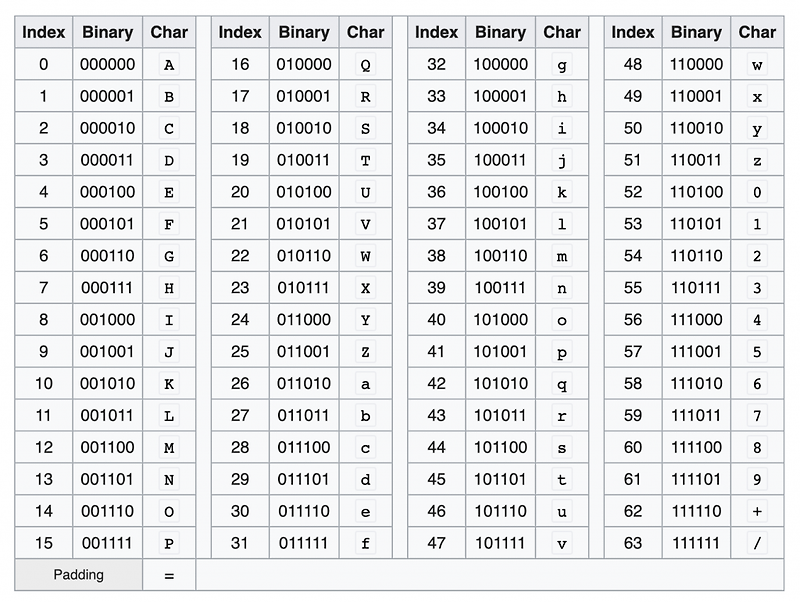Click the character g at index 32

(562, 64)
